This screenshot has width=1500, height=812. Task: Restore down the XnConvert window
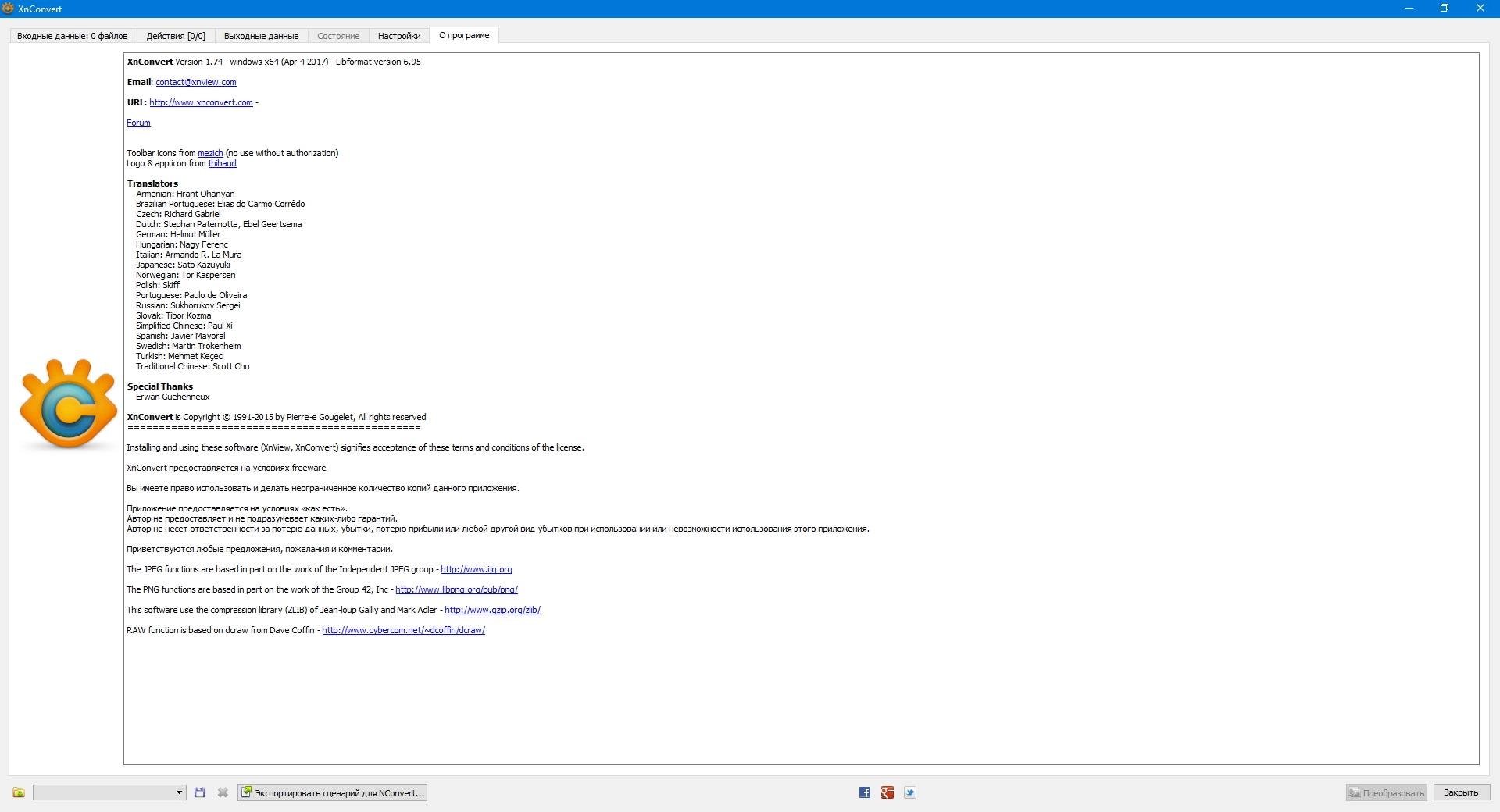pos(1445,9)
